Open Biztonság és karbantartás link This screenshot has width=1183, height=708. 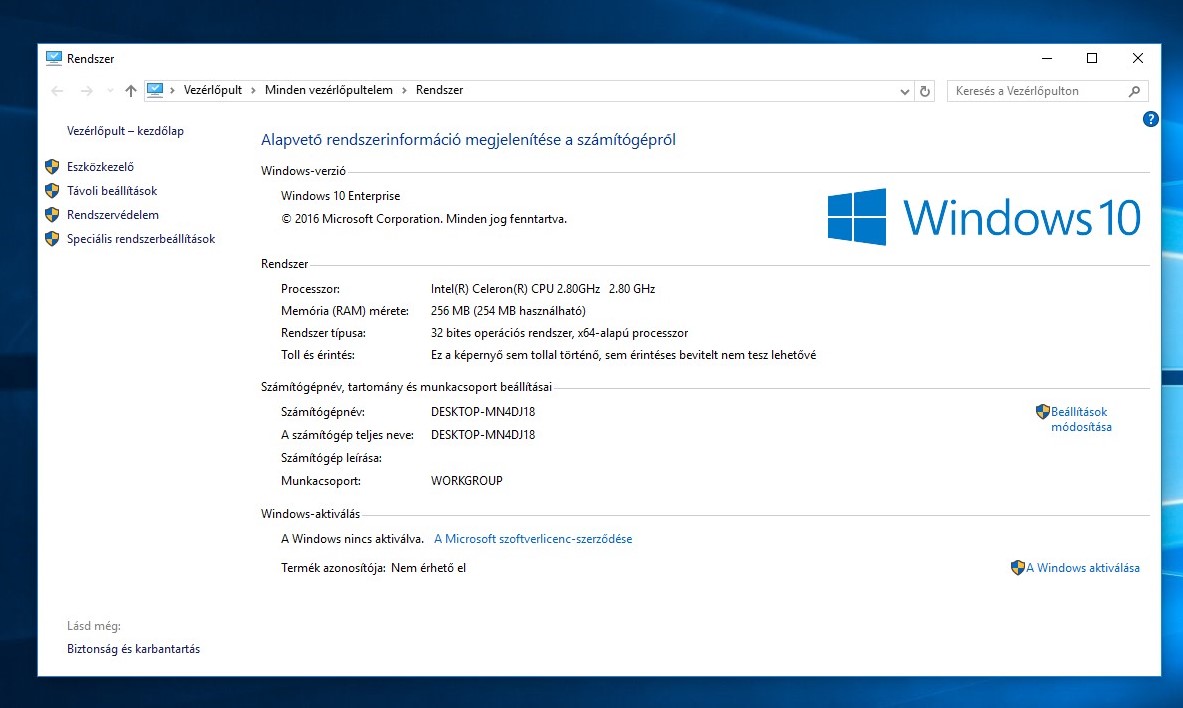[x=134, y=649]
